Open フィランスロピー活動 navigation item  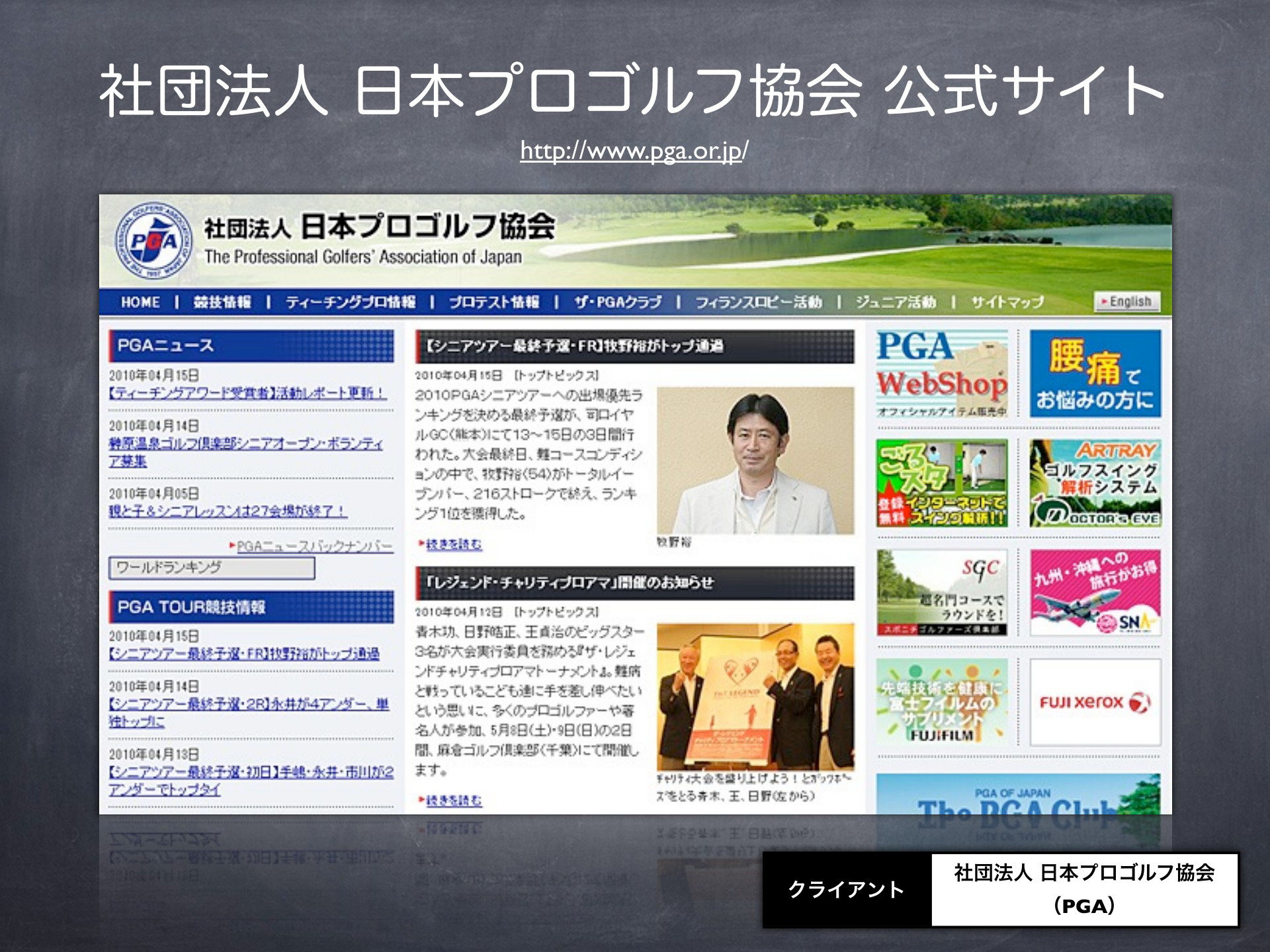point(758,303)
